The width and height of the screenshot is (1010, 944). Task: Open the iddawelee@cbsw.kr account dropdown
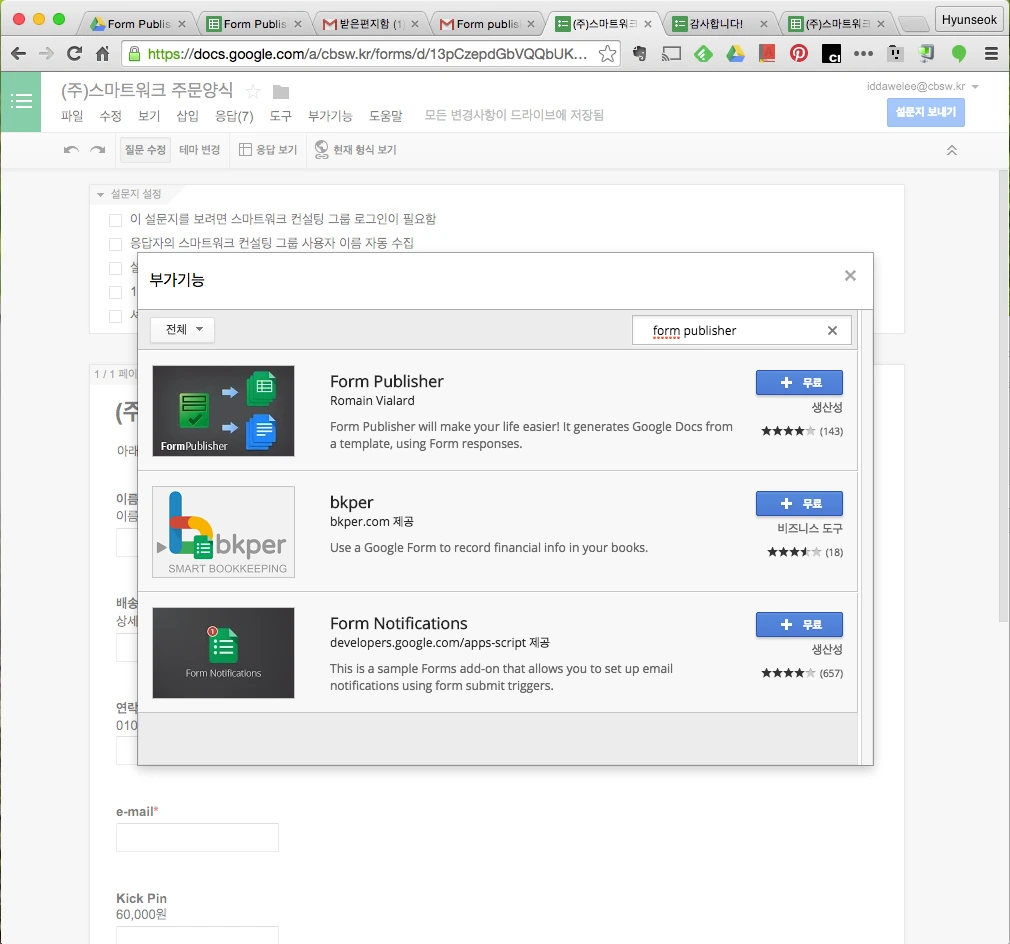tap(922, 86)
